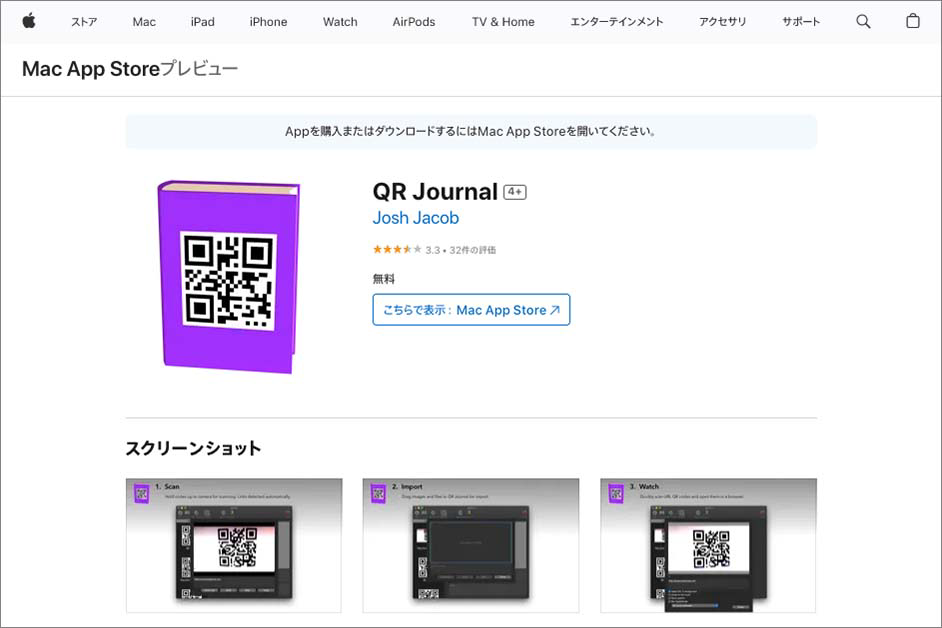Open the '3. Watch' screenshot thumbnail

tap(708, 546)
